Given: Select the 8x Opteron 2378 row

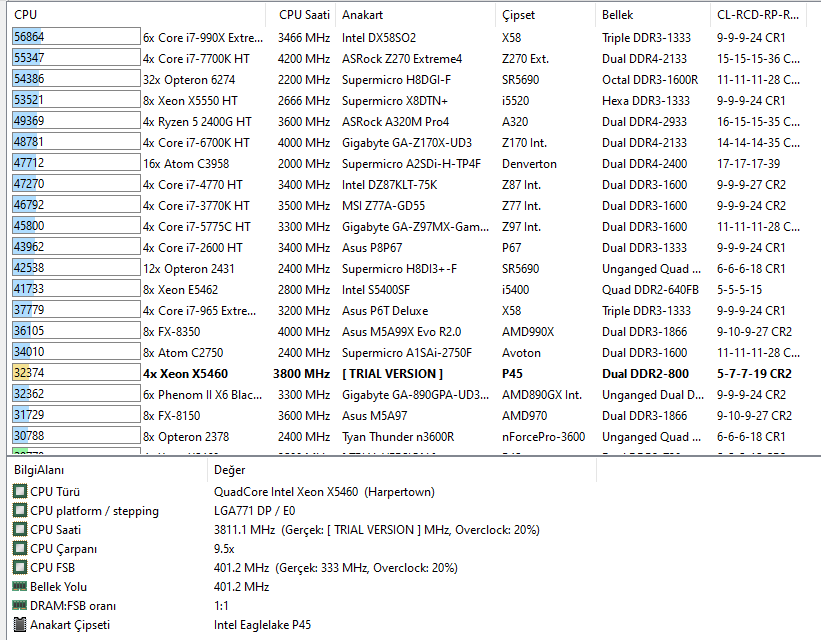Looking at the screenshot, I should coord(410,436).
